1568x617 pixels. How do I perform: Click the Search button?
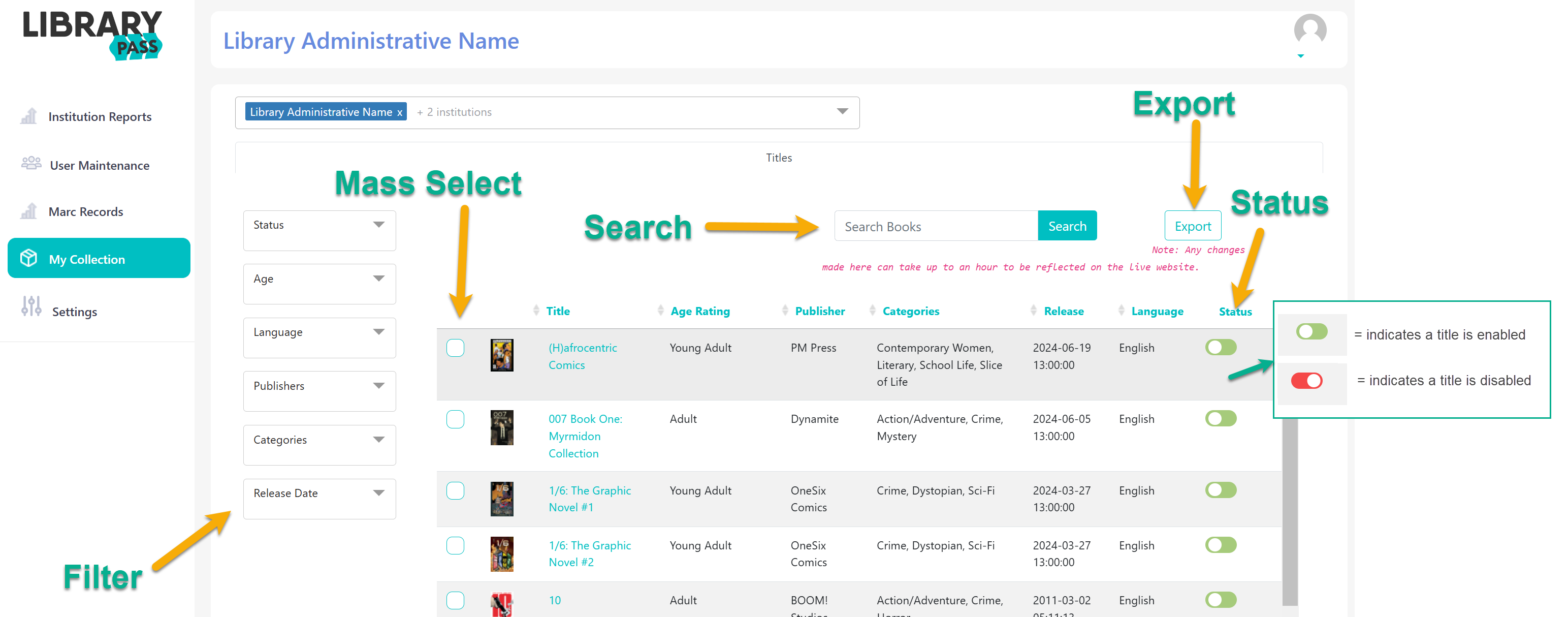(x=1067, y=226)
